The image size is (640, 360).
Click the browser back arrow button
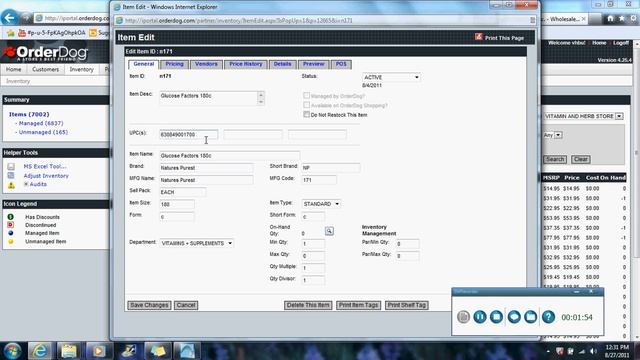click(x=10, y=18)
